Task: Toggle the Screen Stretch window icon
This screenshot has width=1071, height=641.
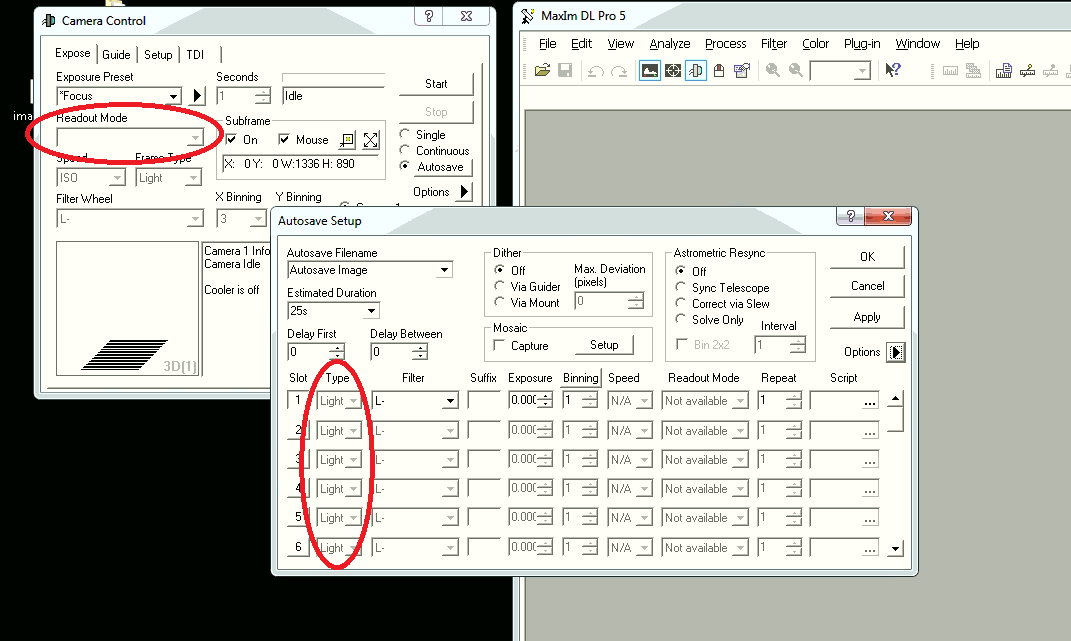Action: tap(650, 70)
